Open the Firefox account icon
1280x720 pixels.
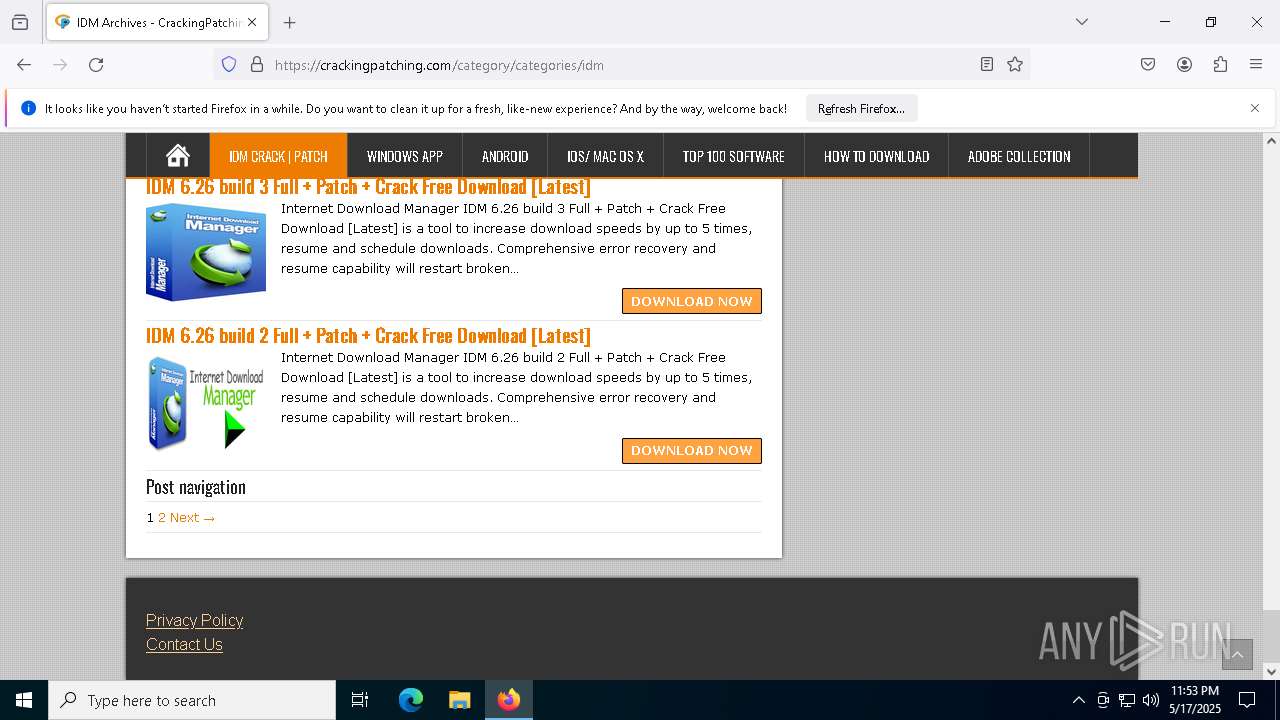(x=1184, y=65)
